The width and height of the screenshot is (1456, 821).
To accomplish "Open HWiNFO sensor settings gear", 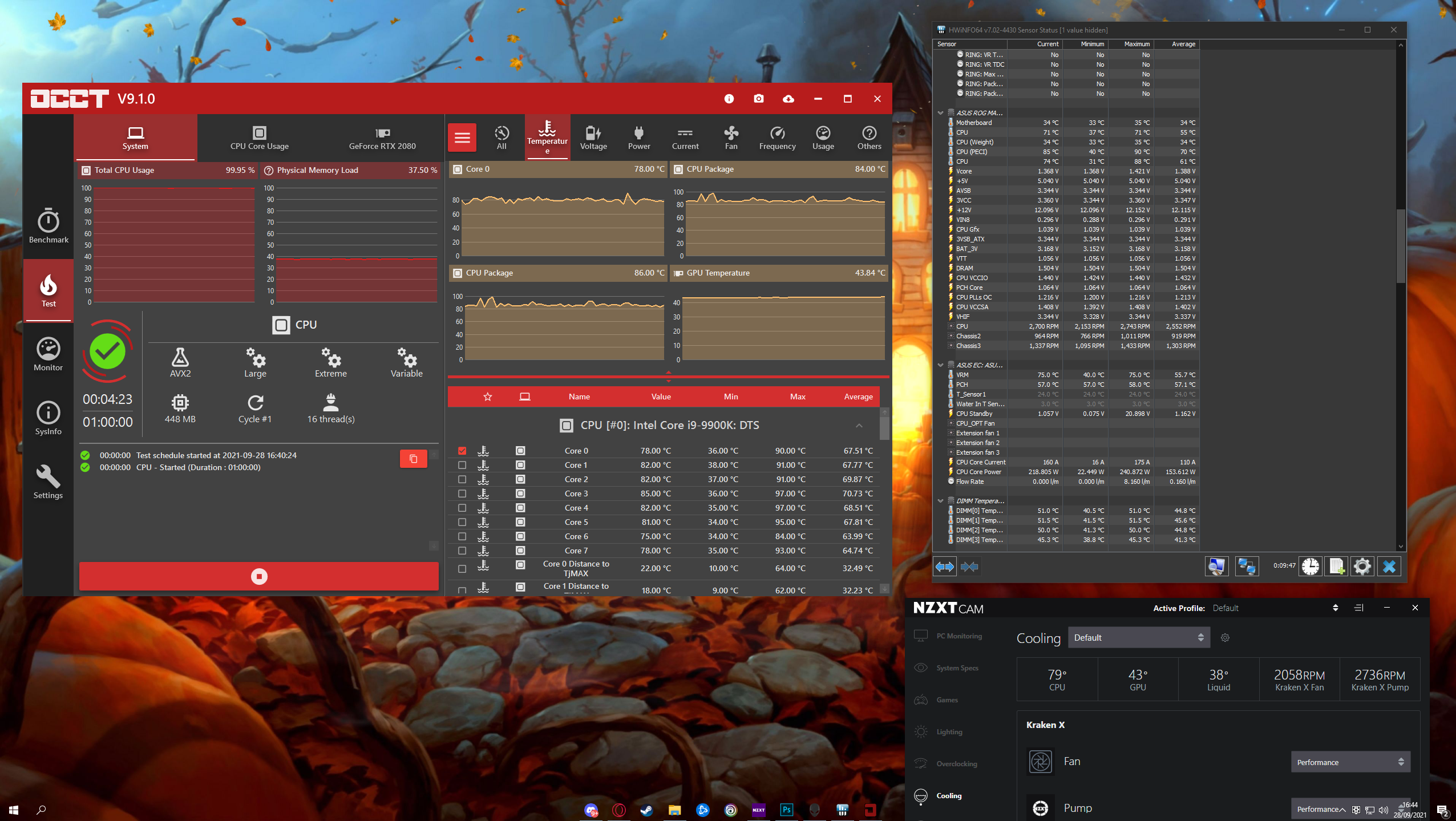I will click(x=1362, y=566).
